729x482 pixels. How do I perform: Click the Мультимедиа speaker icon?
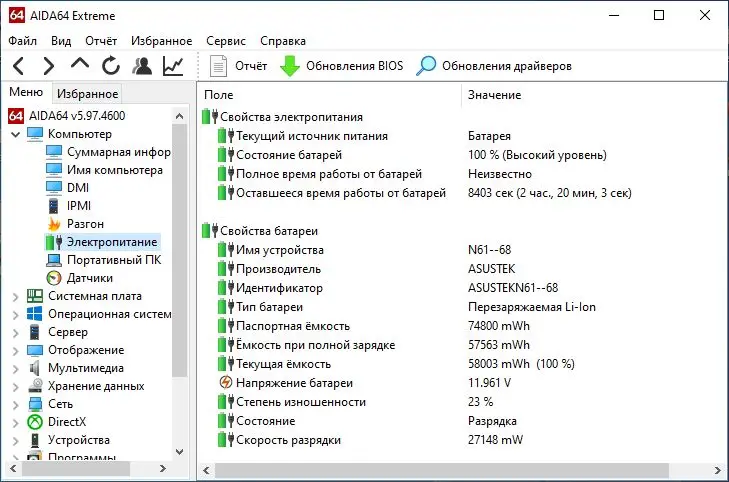click(34, 368)
